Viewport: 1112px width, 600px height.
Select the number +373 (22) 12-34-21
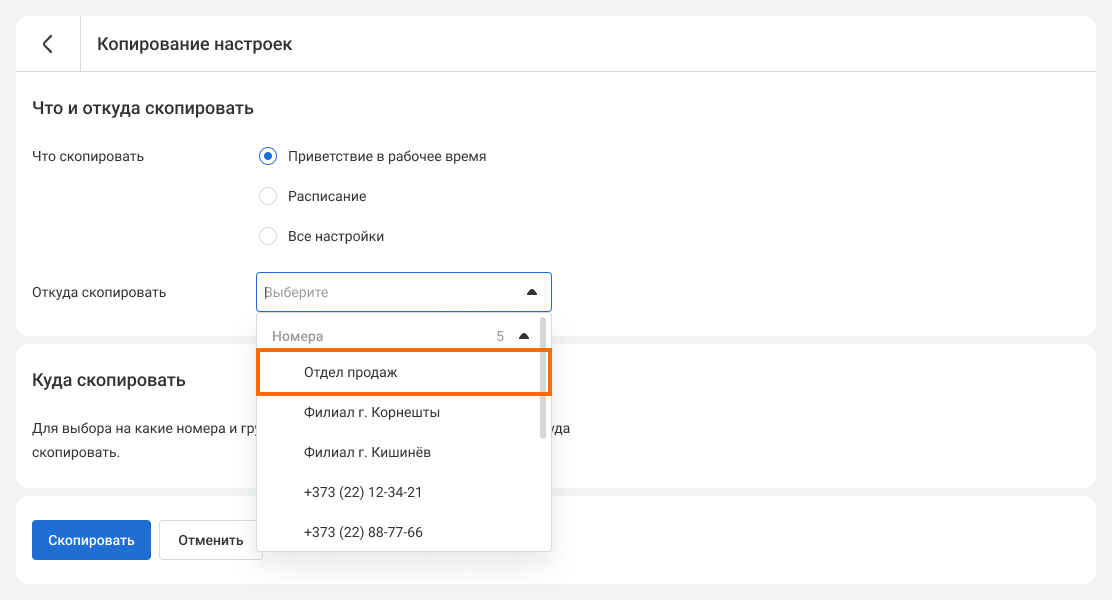[x=363, y=492]
